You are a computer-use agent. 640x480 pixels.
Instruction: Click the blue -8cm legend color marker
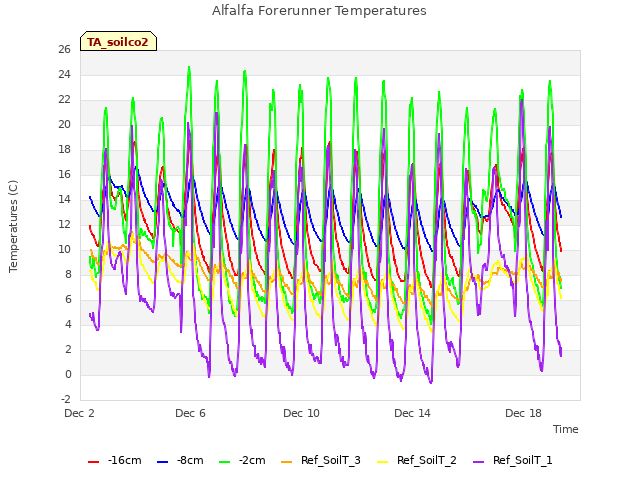pyautogui.click(x=162, y=462)
